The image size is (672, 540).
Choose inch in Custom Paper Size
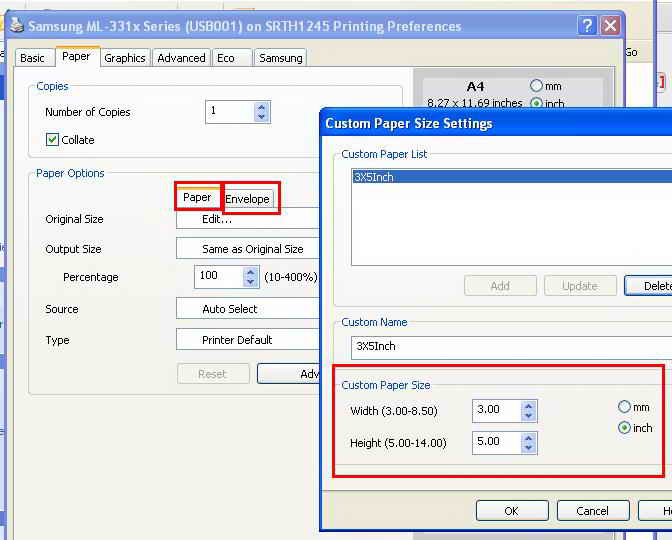624,427
